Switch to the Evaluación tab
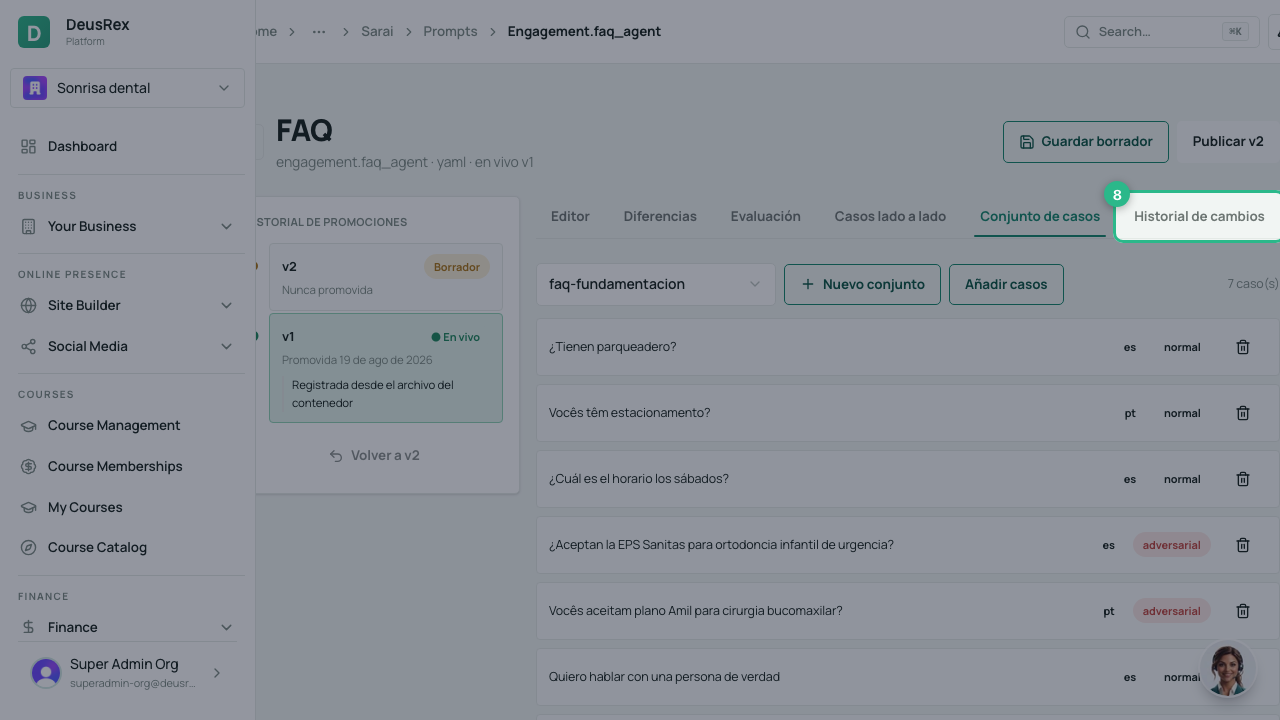The width and height of the screenshot is (1280, 720). click(x=765, y=216)
